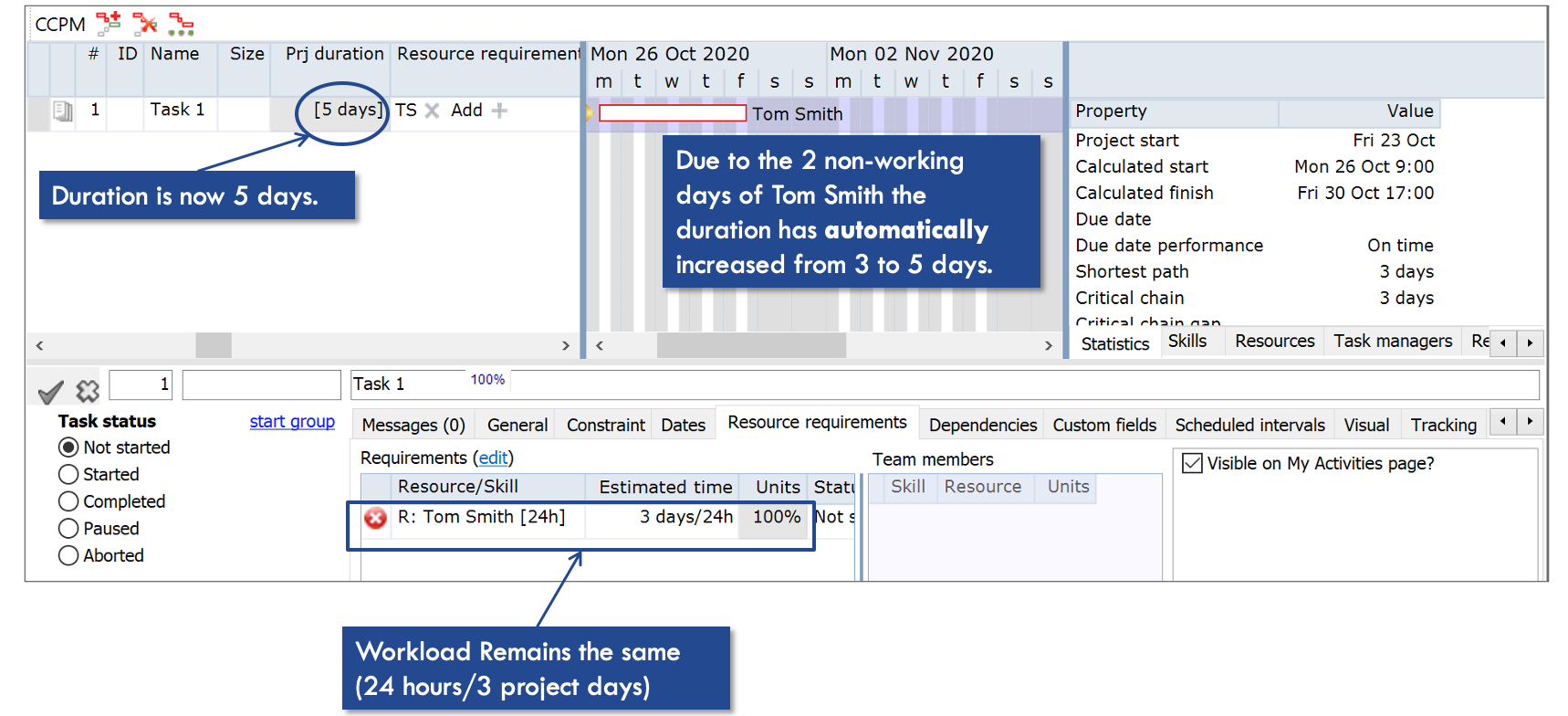Click the red error icon beside Tom Smith requirement
The image size is (1568, 716).
tap(375, 518)
